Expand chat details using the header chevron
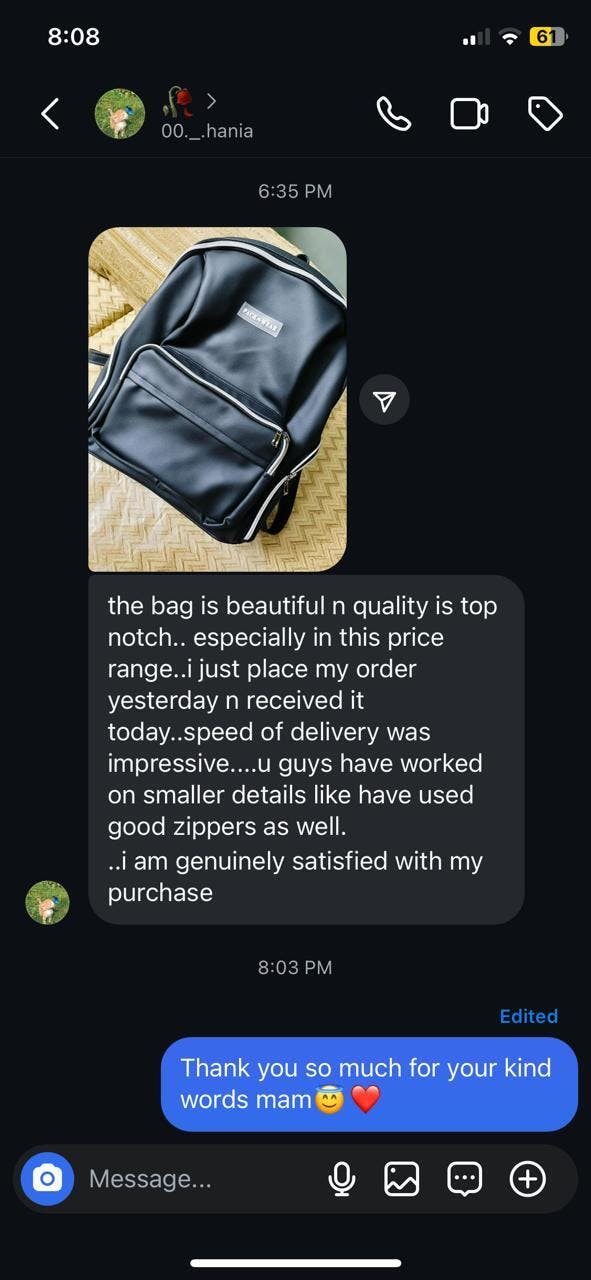The height and width of the screenshot is (1280, 591). coord(211,100)
